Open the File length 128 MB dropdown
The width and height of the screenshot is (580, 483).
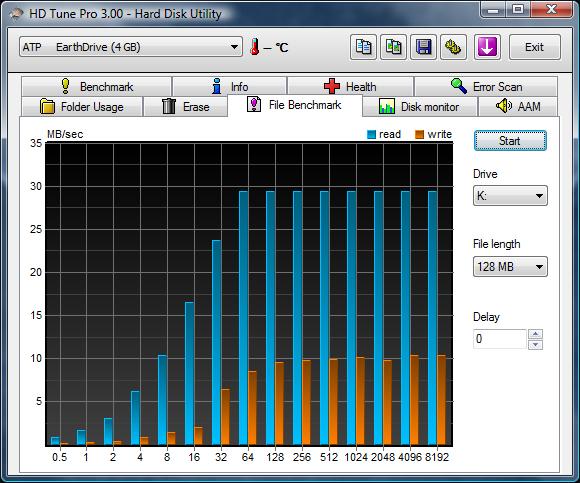(x=510, y=267)
